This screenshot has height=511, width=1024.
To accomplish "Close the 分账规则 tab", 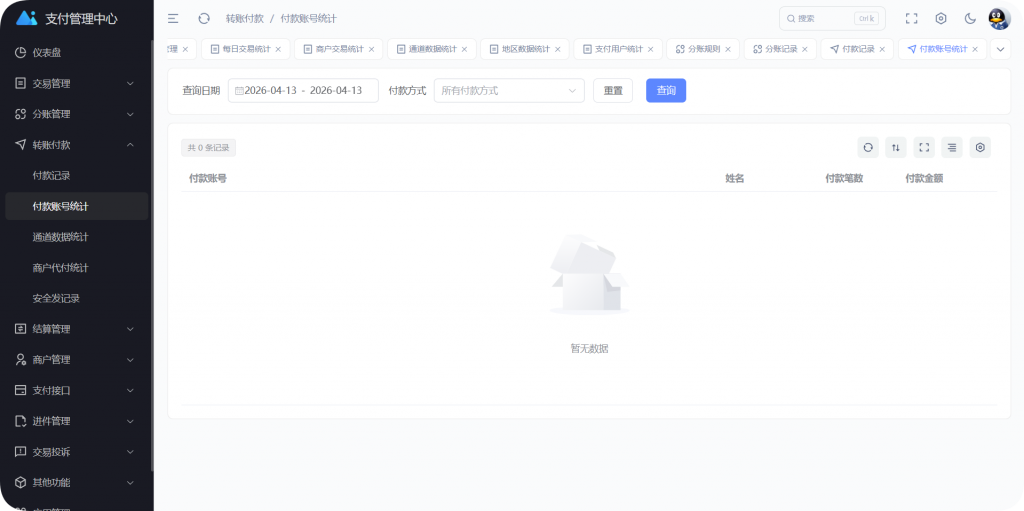I will 728,49.
